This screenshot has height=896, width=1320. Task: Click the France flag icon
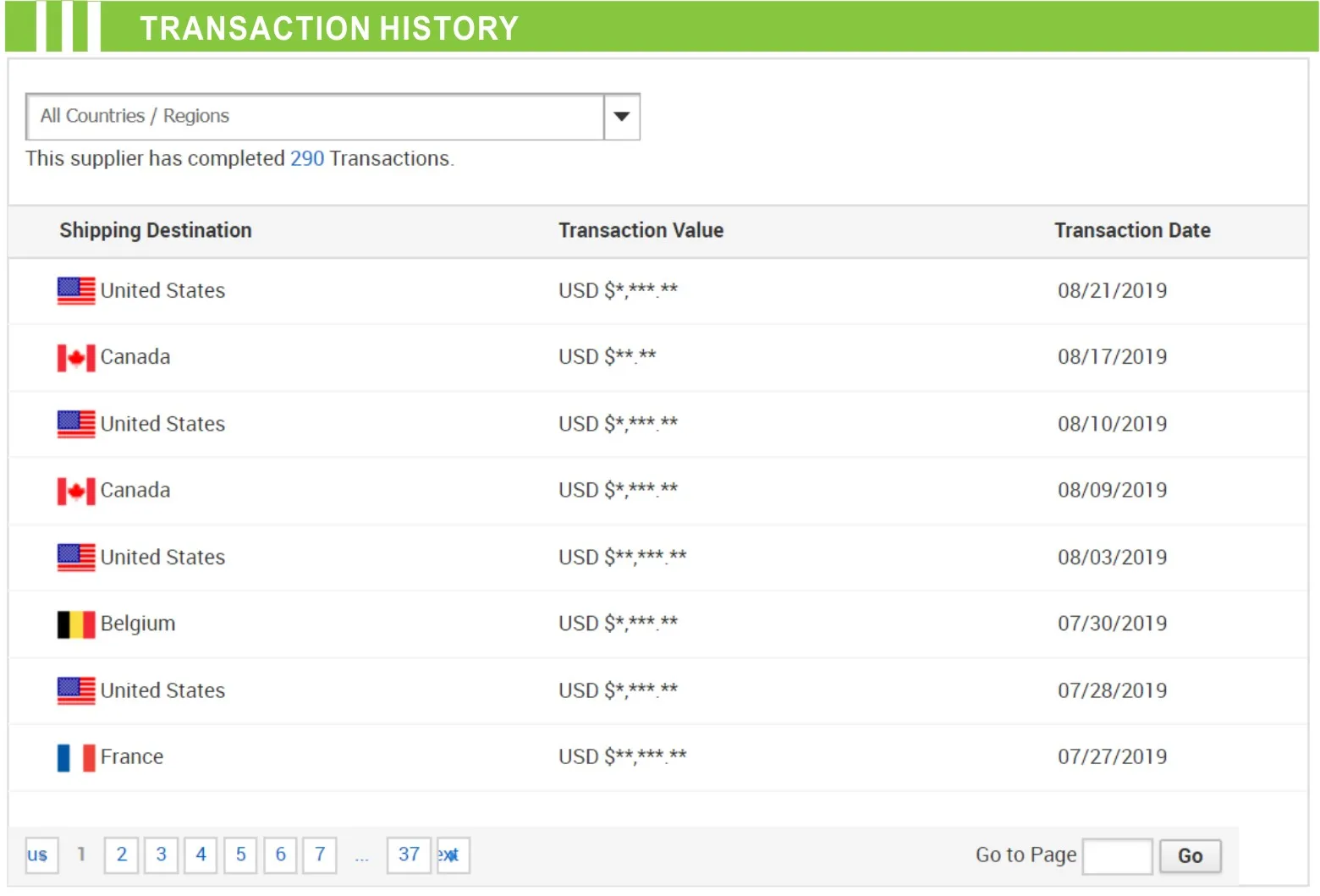76,757
